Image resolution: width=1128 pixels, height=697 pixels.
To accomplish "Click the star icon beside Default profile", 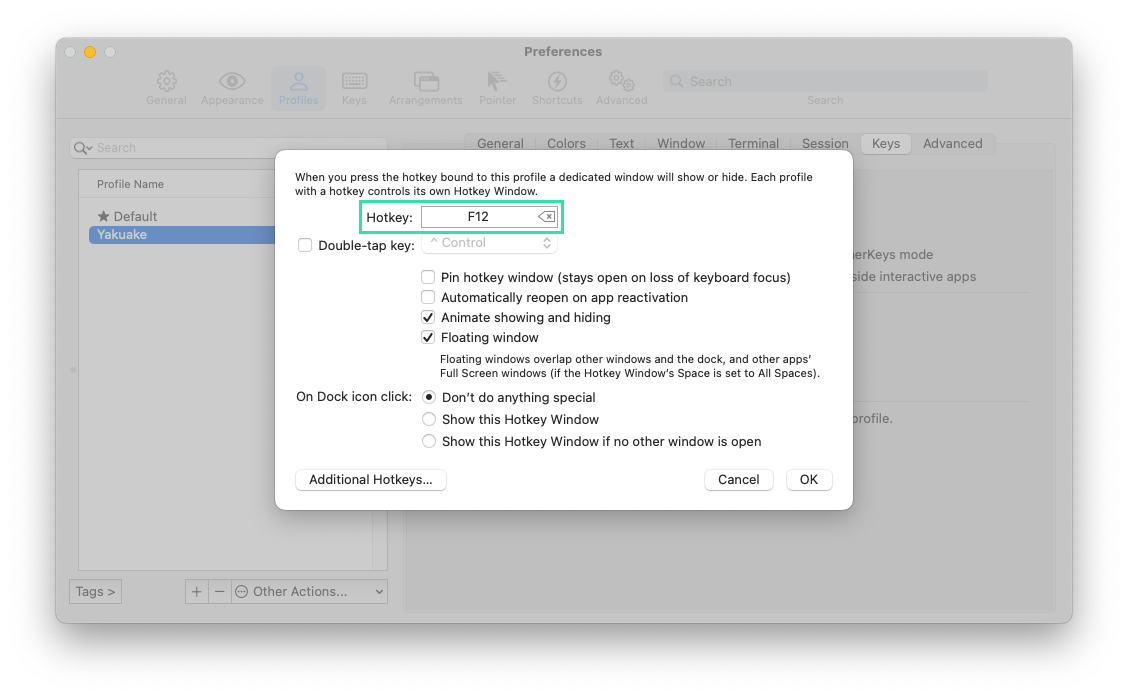I will click(x=104, y=216).
